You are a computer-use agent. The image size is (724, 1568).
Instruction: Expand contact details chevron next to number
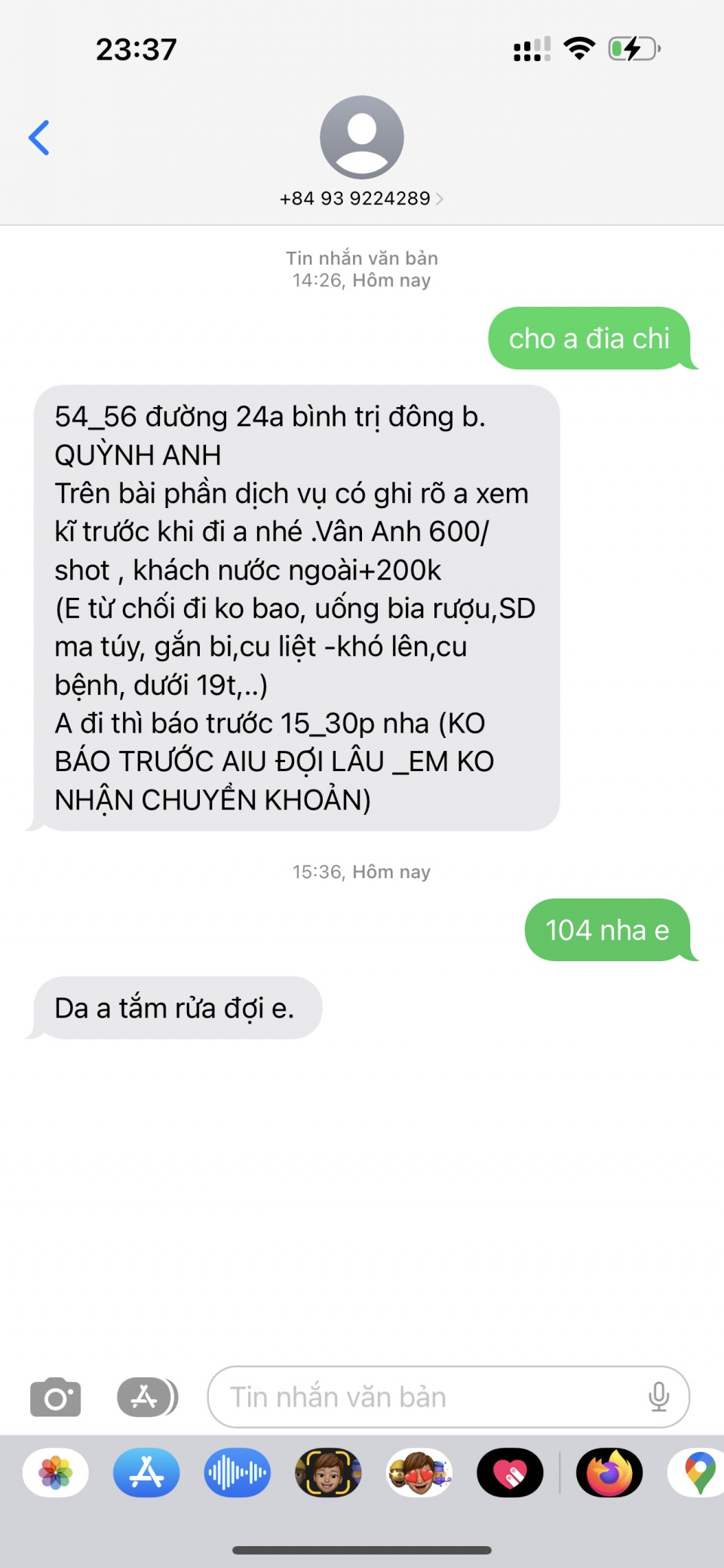click(440, 199)
